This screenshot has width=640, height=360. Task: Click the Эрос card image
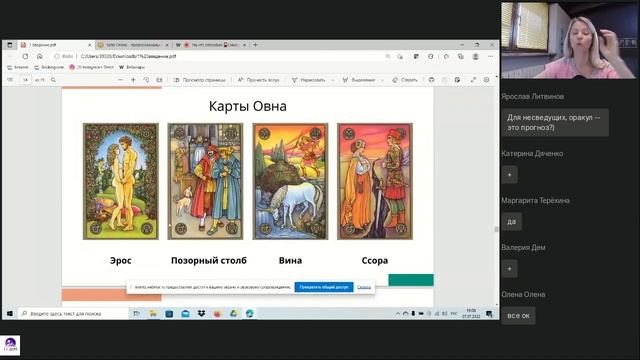pos(121,181)
